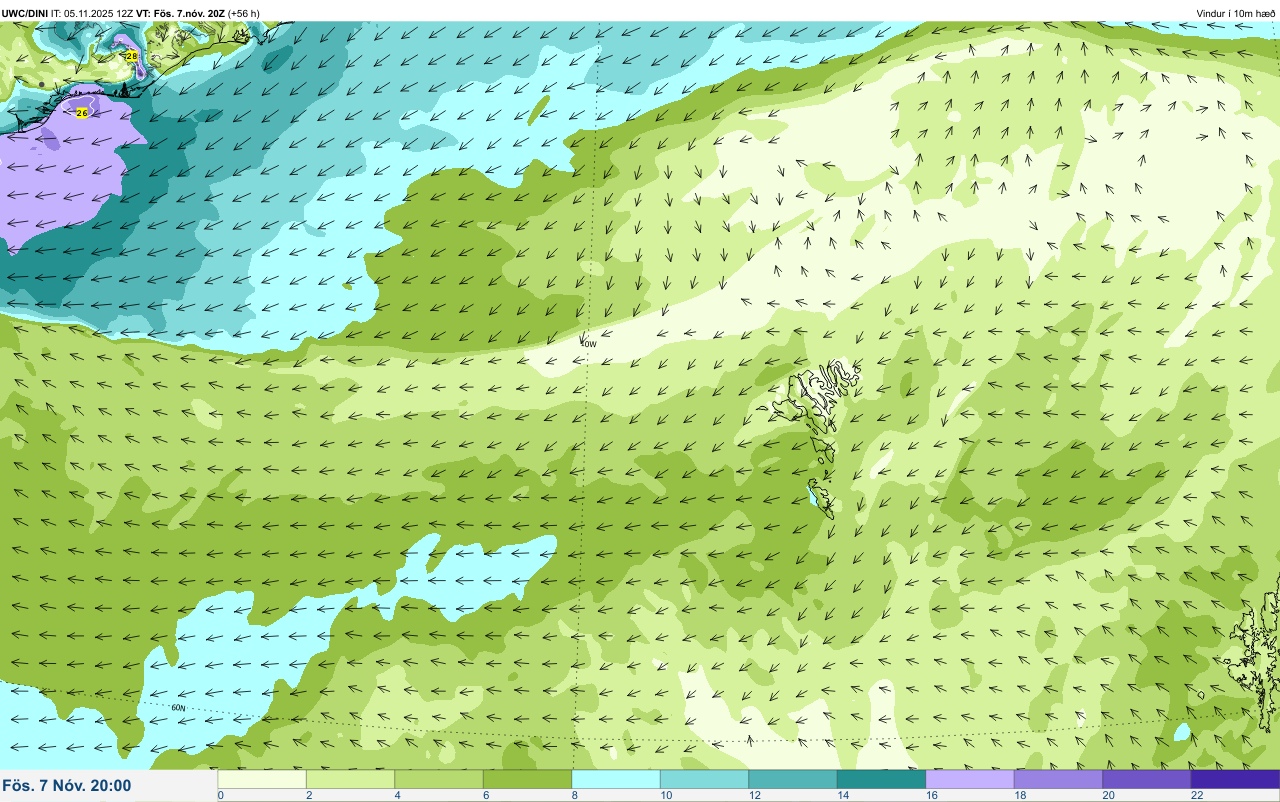Click the yellow '26' wind maximum label
The image size is (1280, 802).
(x=82, y=113)
